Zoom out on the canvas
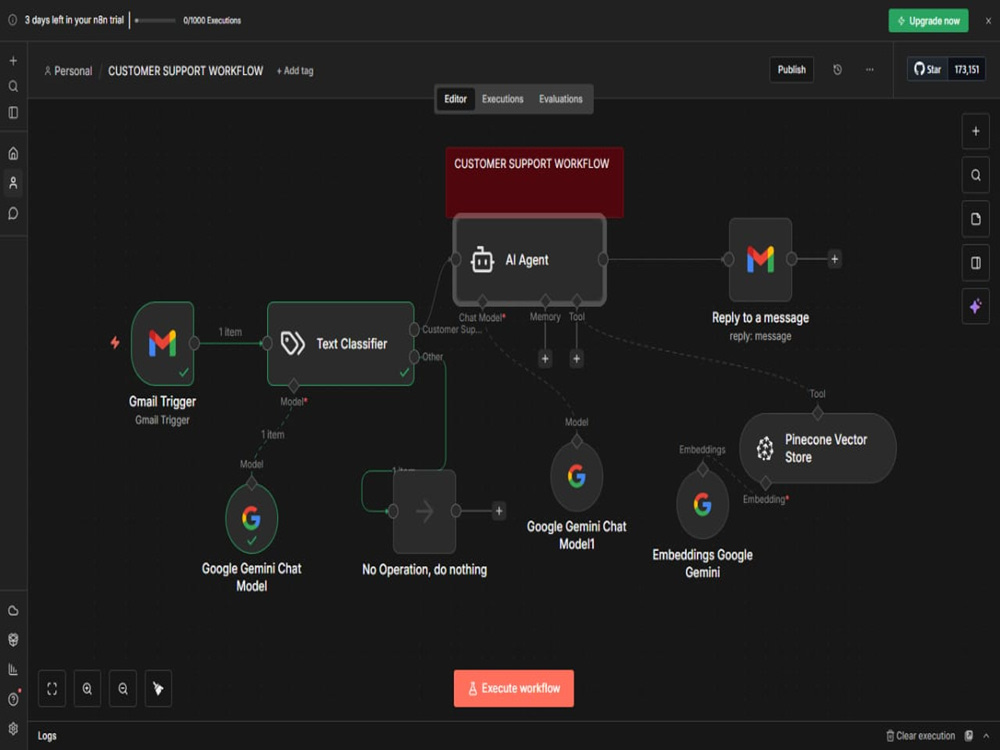Viewport: 1000px width, 750px height. pos(123,688)
